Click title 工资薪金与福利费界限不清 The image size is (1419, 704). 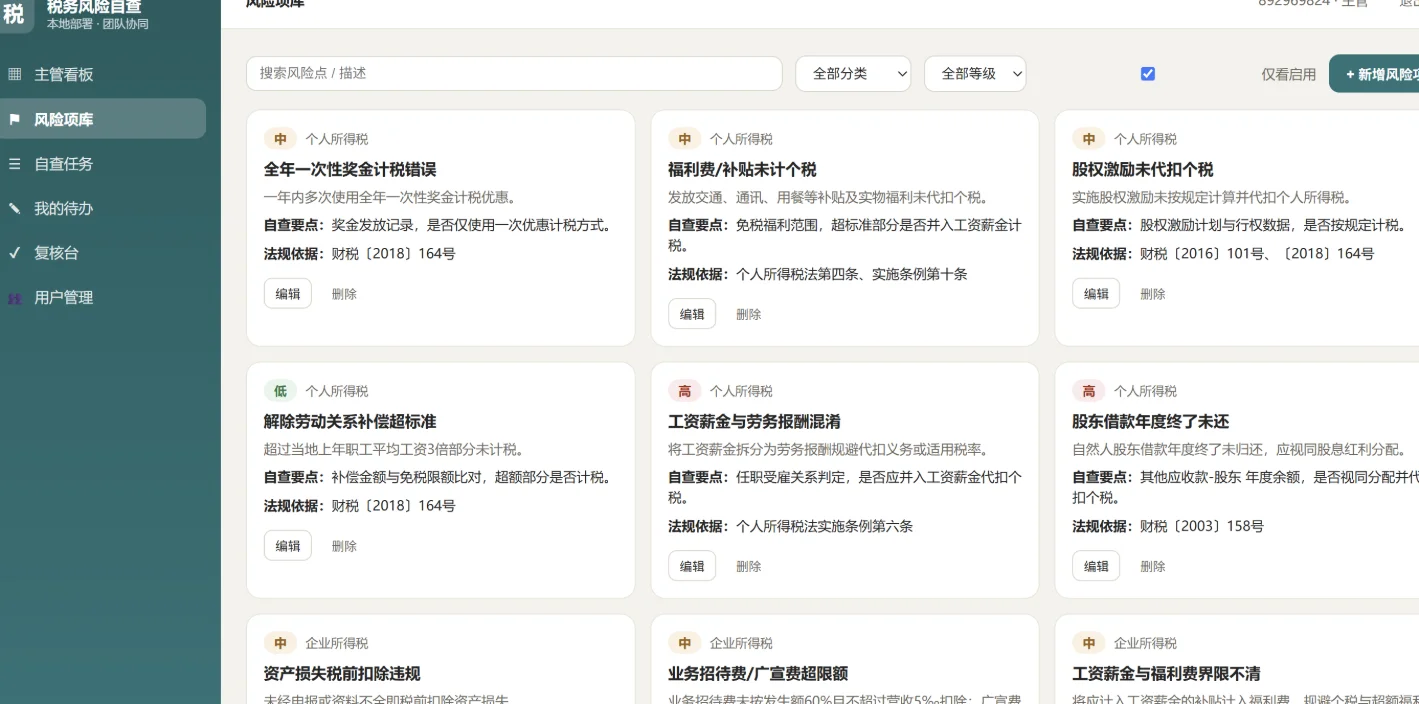pos(1166,673)
